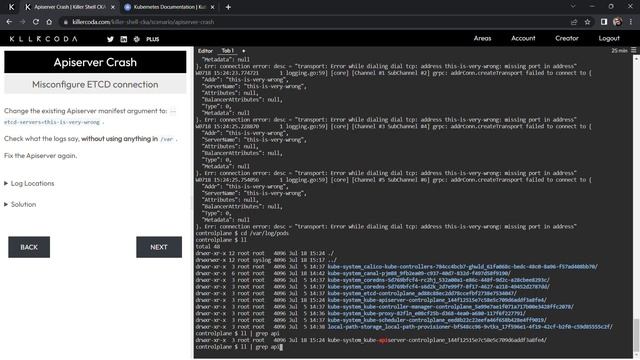Click the BACK button
640x360 pixels.
[x=29, y=247]
